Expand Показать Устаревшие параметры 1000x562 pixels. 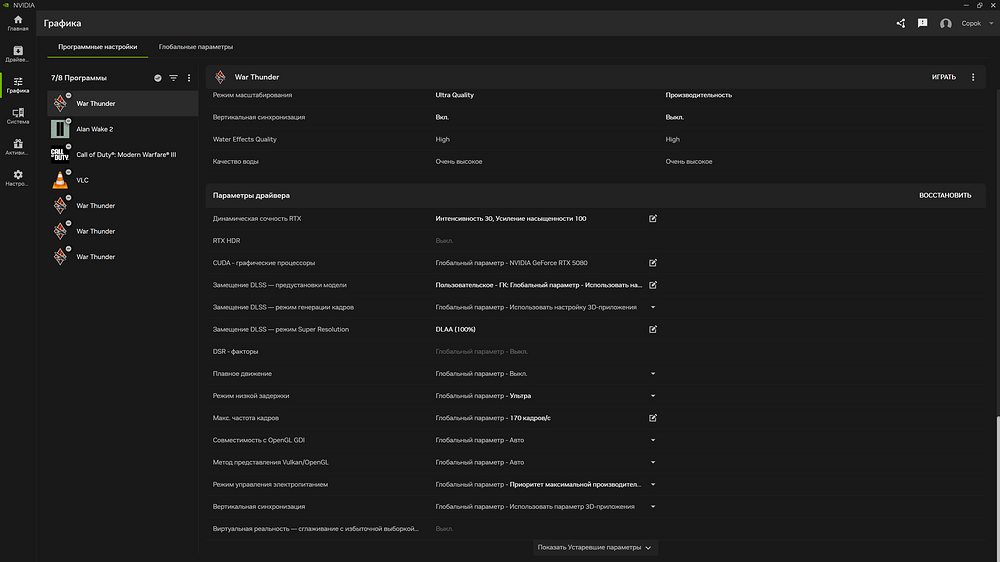tap(594, 547)
